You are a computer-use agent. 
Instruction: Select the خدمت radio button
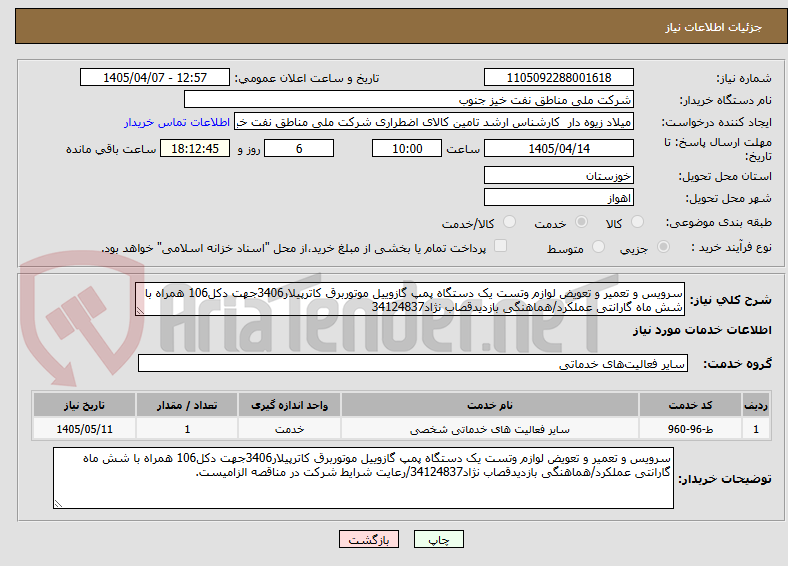click(581, 222)
